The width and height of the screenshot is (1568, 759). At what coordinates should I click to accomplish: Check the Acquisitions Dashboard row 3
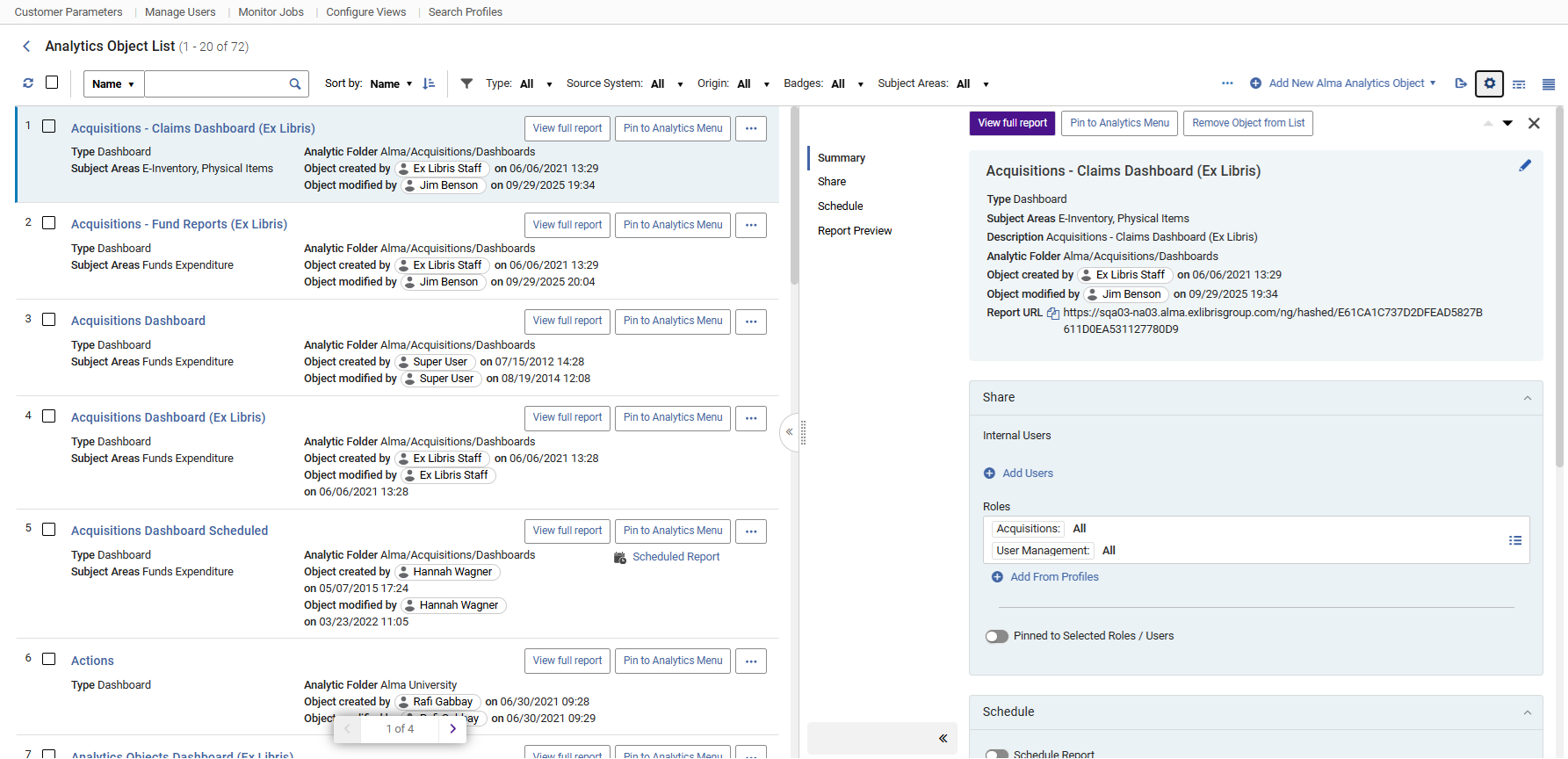(x=49, y=320)
